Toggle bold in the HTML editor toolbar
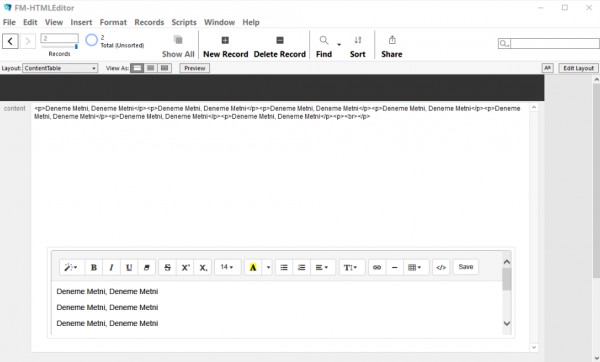 click(93, 267)
